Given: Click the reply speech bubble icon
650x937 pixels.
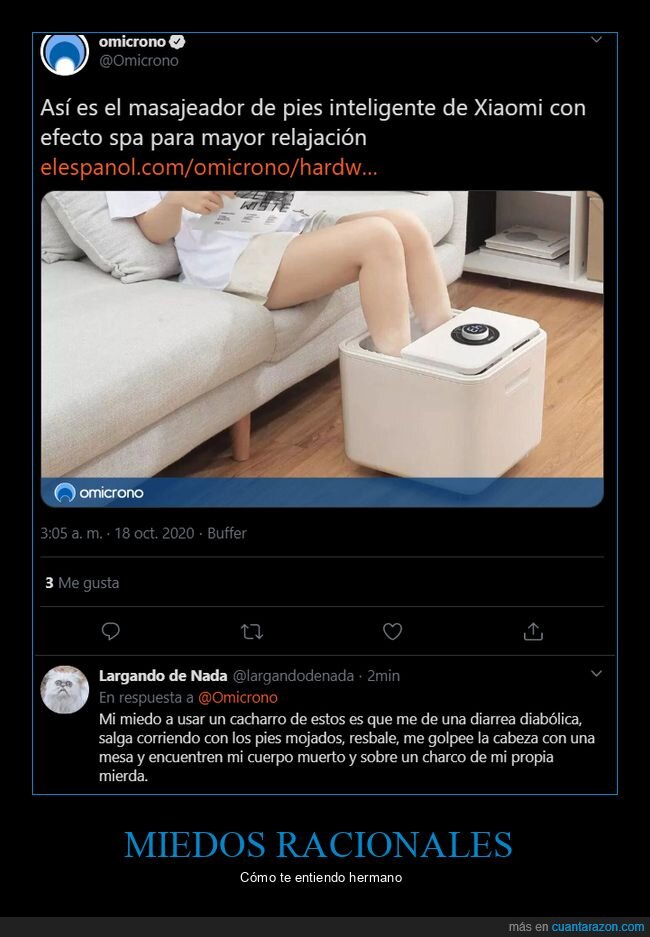Looking at the screenshot, I should tap(111, 631).
